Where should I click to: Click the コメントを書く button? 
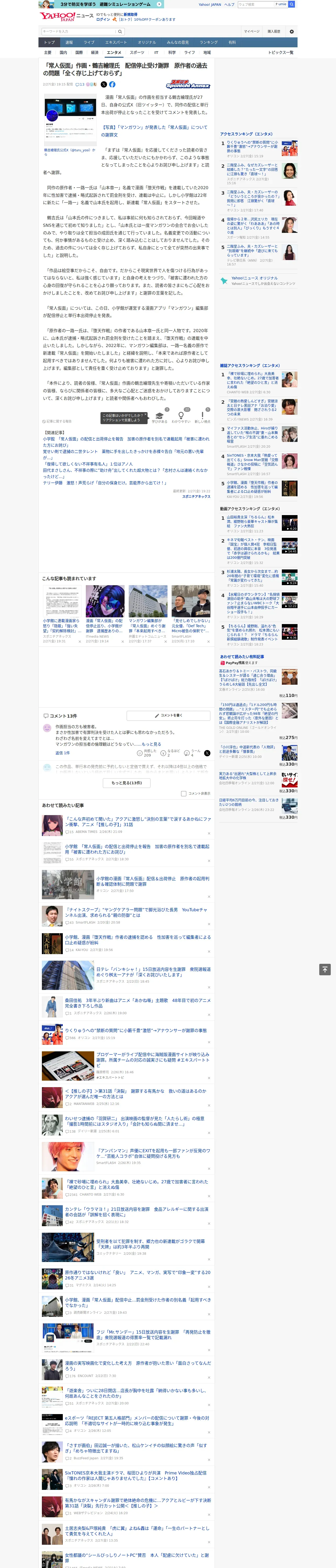pos(168,715)
